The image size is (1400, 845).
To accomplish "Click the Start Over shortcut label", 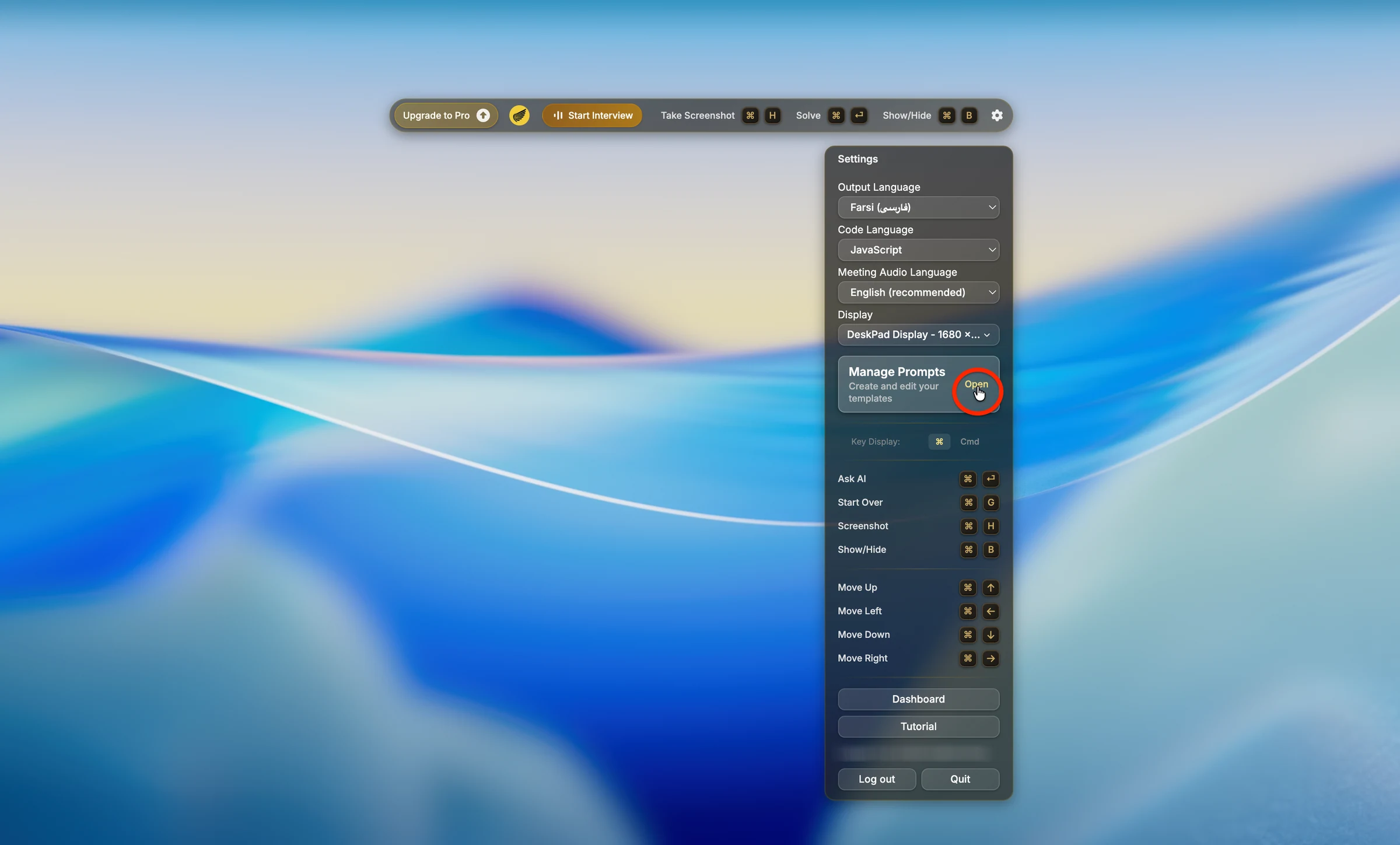I will click(x=860, y=502).
